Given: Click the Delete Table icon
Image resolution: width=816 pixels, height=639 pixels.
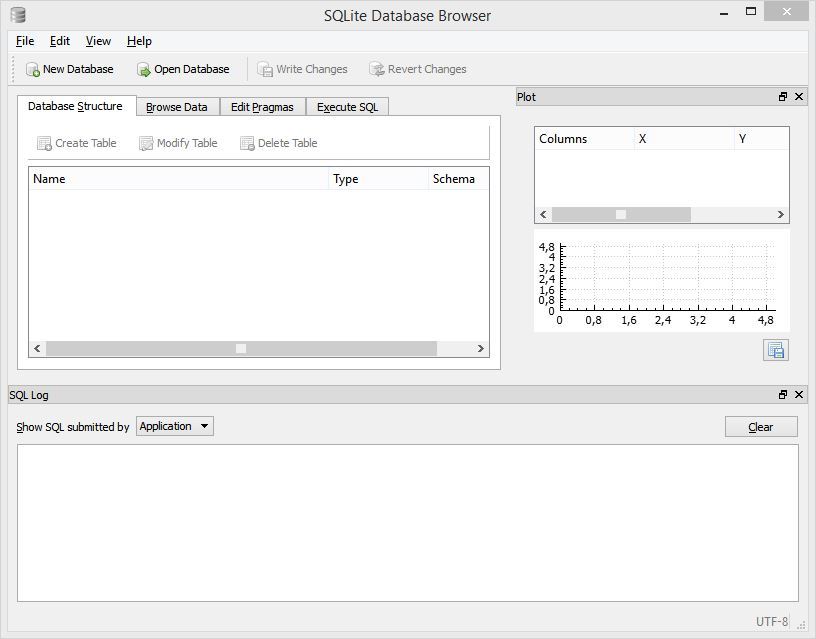Looking at the screenshot, I should point(247,143).
